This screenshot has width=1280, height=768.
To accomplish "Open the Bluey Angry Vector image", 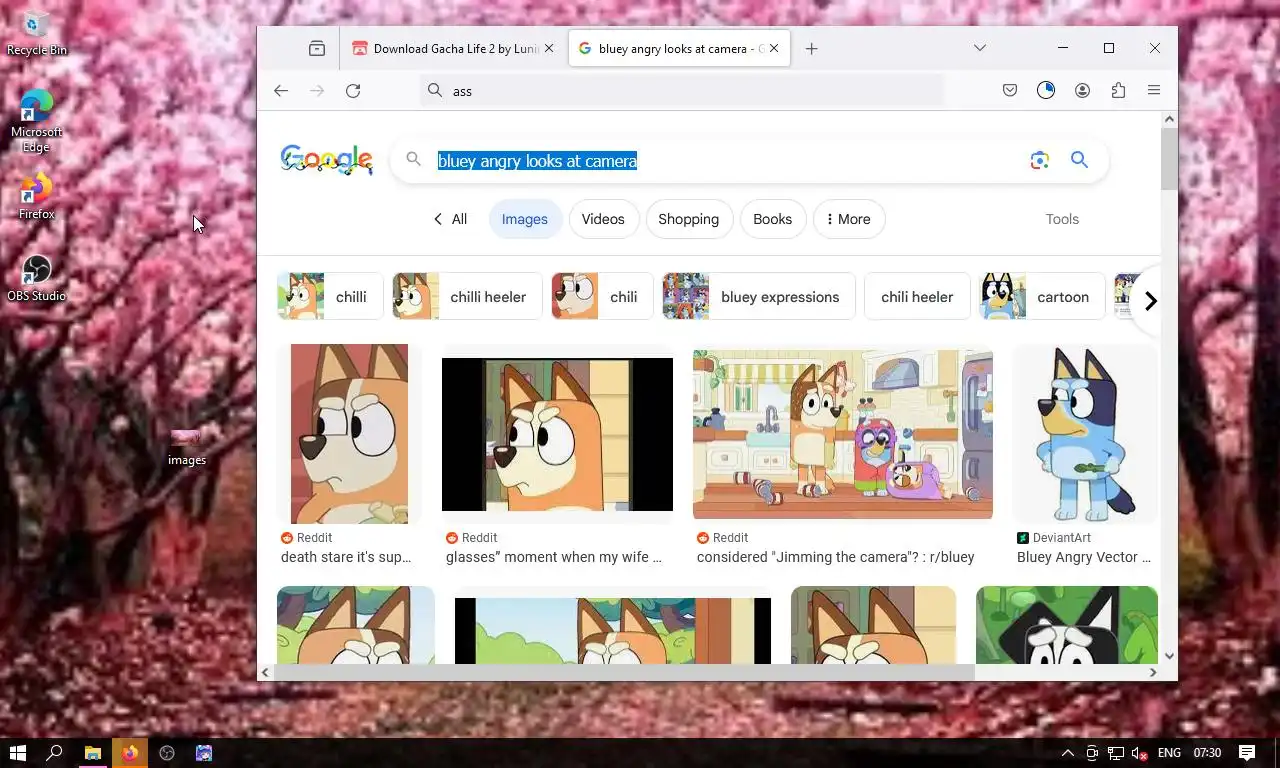I will click(1085, 434).
